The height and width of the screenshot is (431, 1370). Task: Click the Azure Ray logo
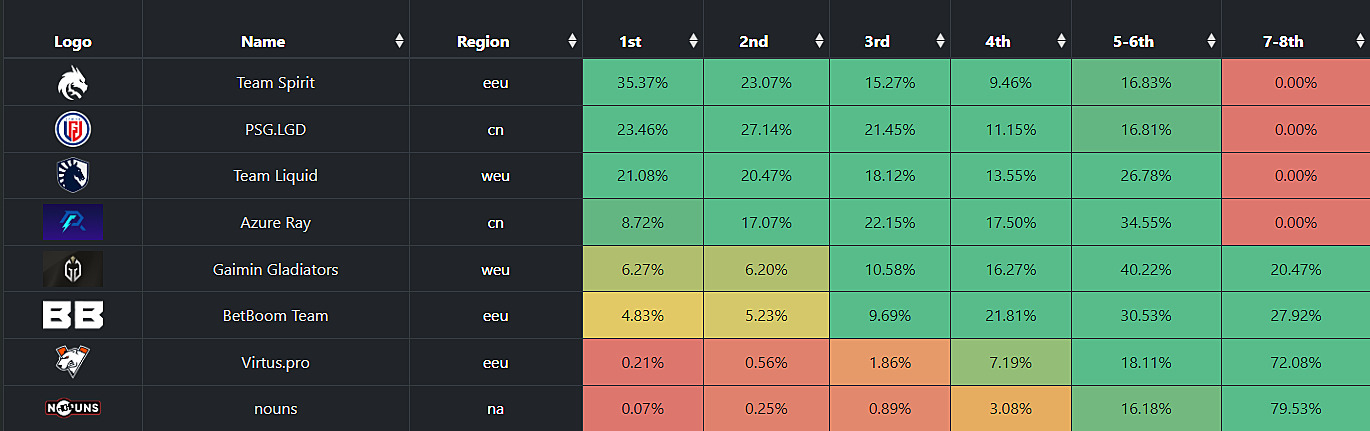(73, 222)
